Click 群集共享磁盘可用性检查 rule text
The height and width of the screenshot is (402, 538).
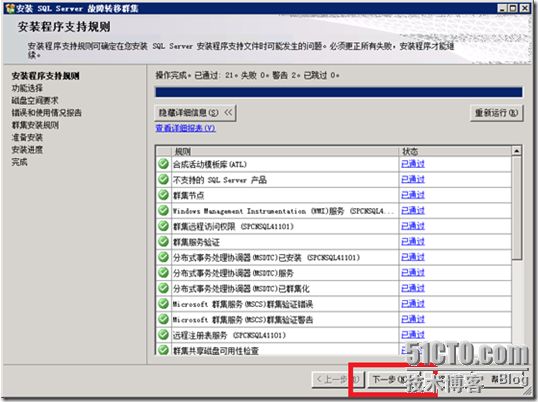click(x=215, y=351)
